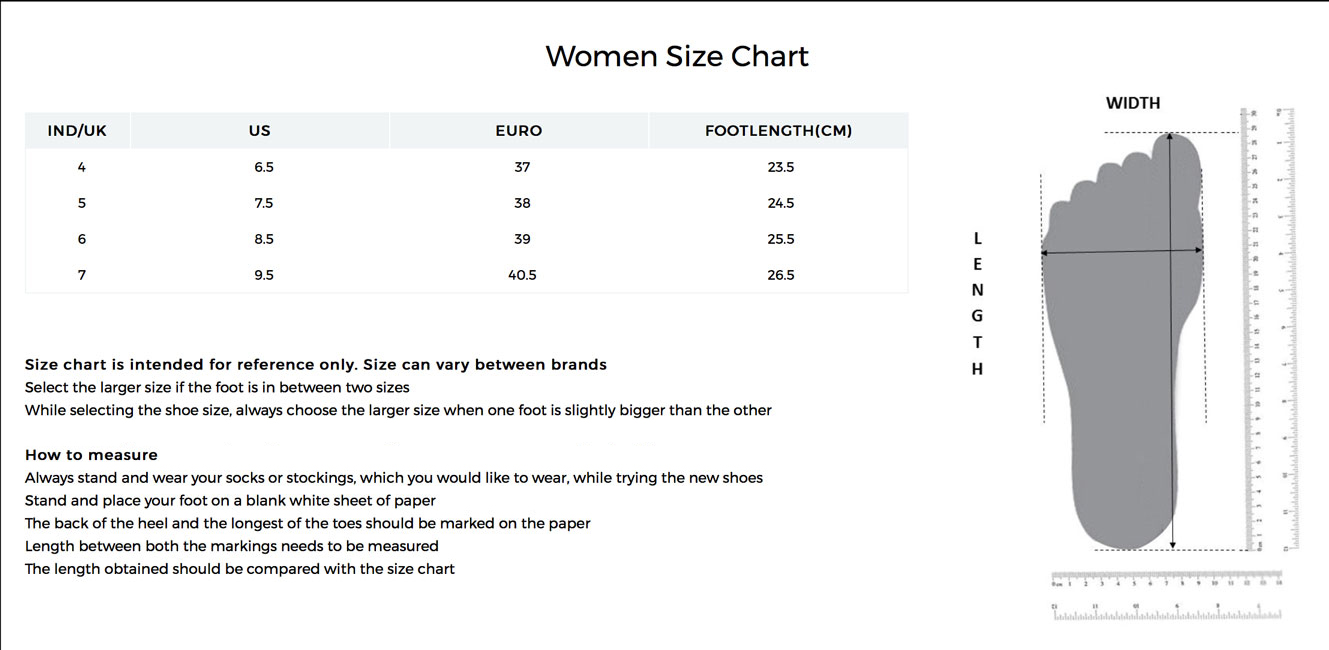The image size is (1329, 650).
Task: Click the 'Select the larger size' line
Action: point(217,387)
